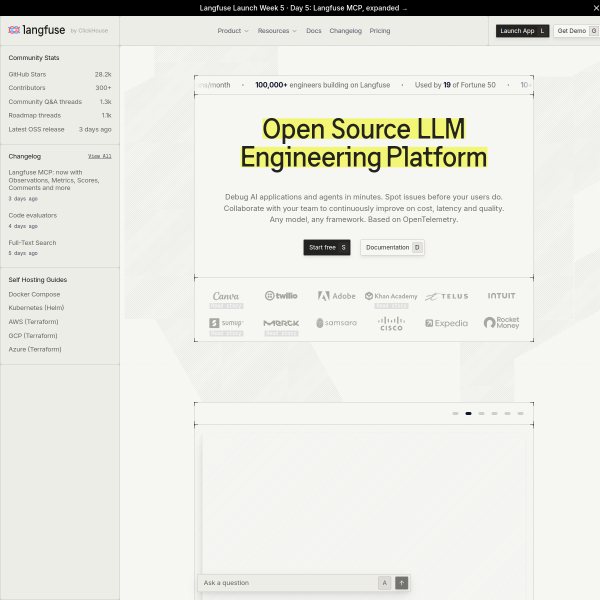
Task: Open the Changelog nav item
Action: point(346,31)
